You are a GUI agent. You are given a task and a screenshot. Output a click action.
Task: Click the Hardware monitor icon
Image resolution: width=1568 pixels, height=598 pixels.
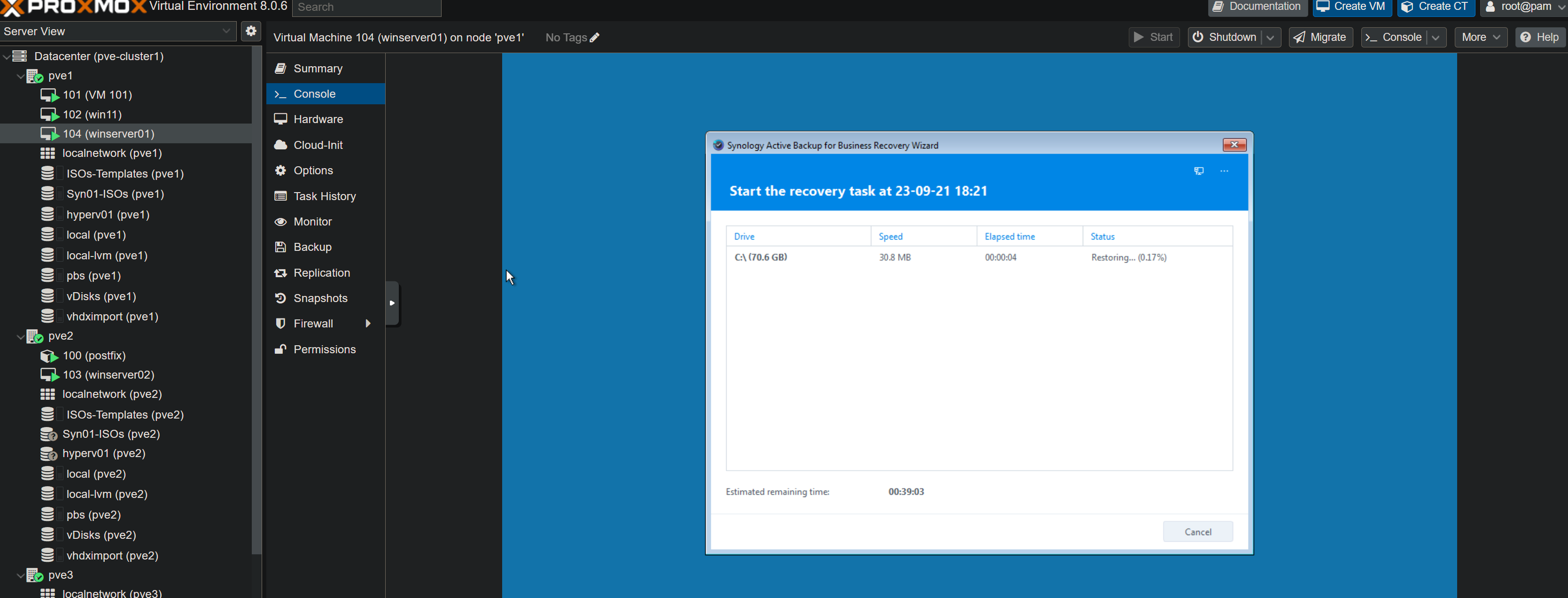280,119
